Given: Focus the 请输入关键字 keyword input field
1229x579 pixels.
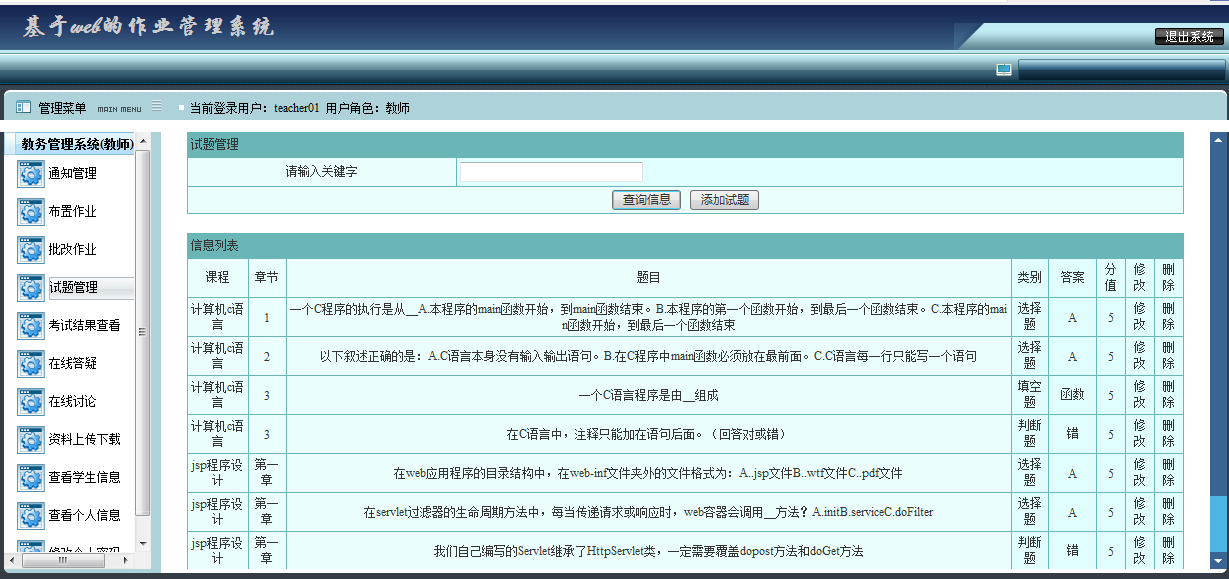Looking at the screenshot, I should click(x=551, y=172).
